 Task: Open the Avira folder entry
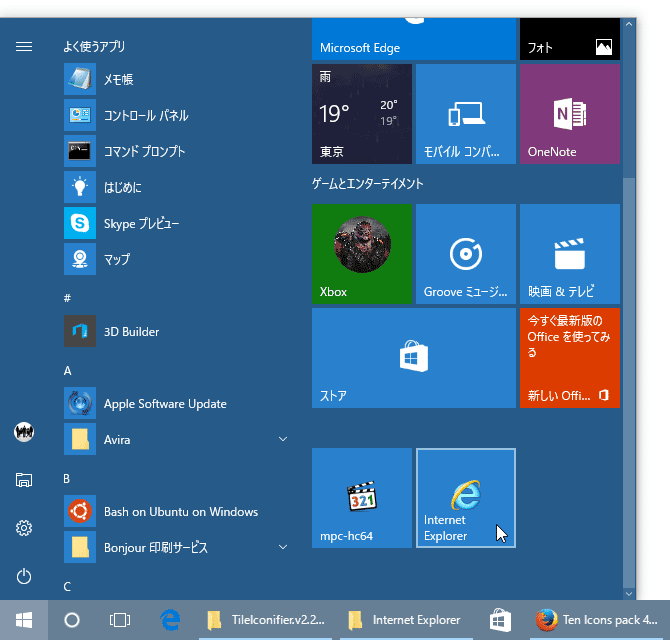click(x=176, y=440)
